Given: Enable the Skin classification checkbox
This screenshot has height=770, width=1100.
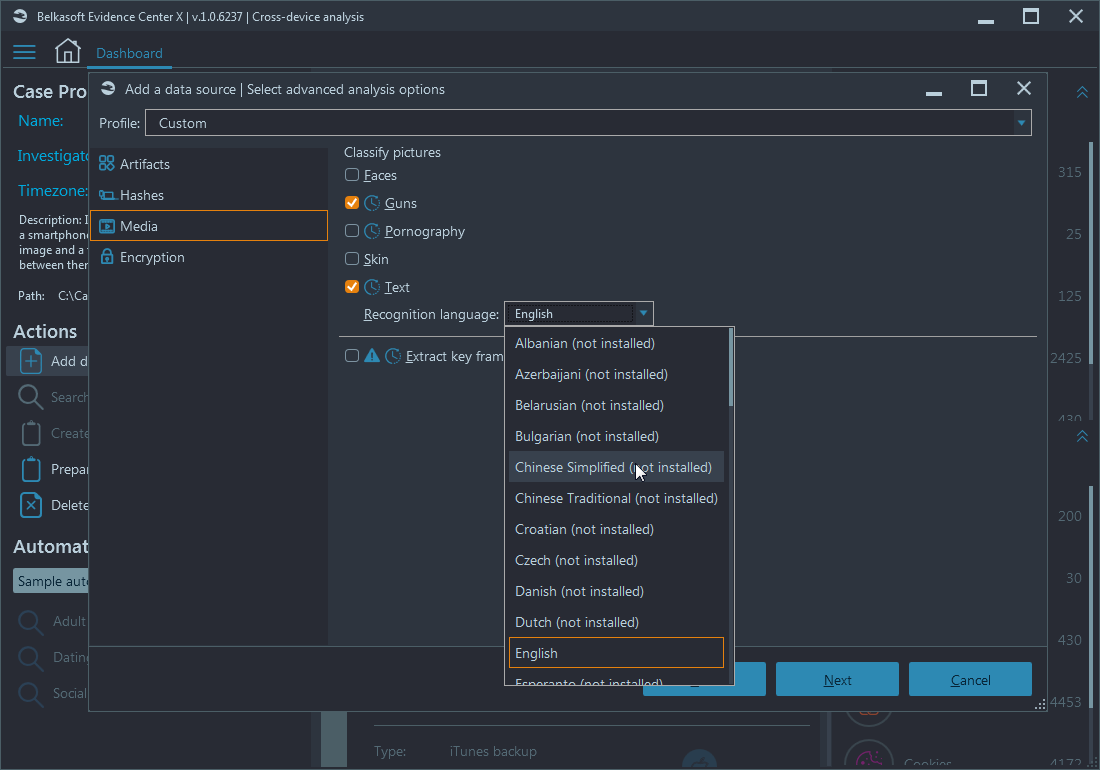Looking at the screenshot, I should click(352, 259).
